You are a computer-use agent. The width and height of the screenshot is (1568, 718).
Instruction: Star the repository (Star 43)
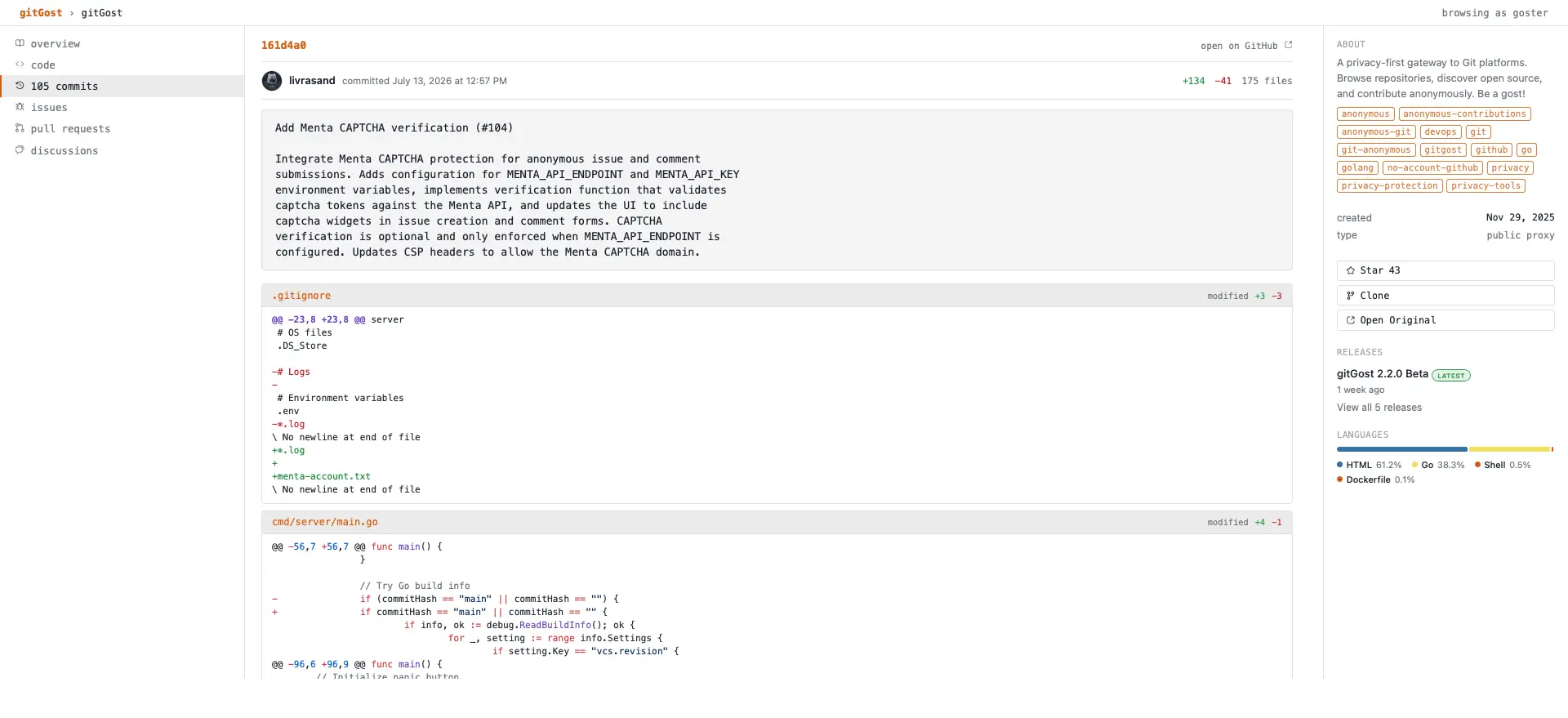[1445, 270]
